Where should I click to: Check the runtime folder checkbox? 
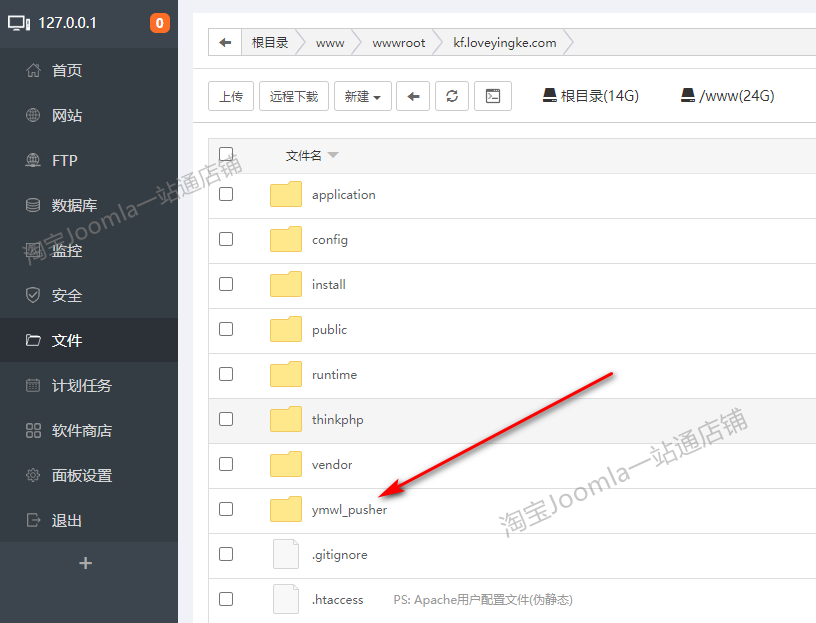[226, 374]
